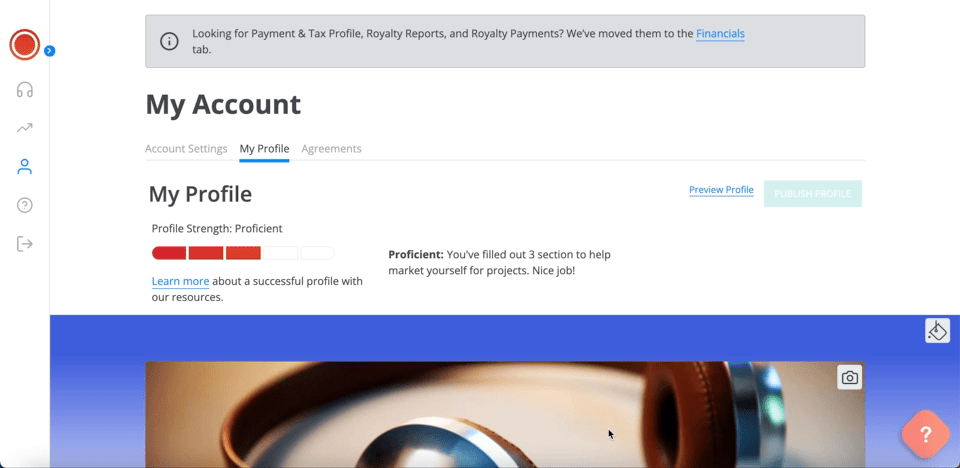Click the headphones cover photo image

click(504, 415)
